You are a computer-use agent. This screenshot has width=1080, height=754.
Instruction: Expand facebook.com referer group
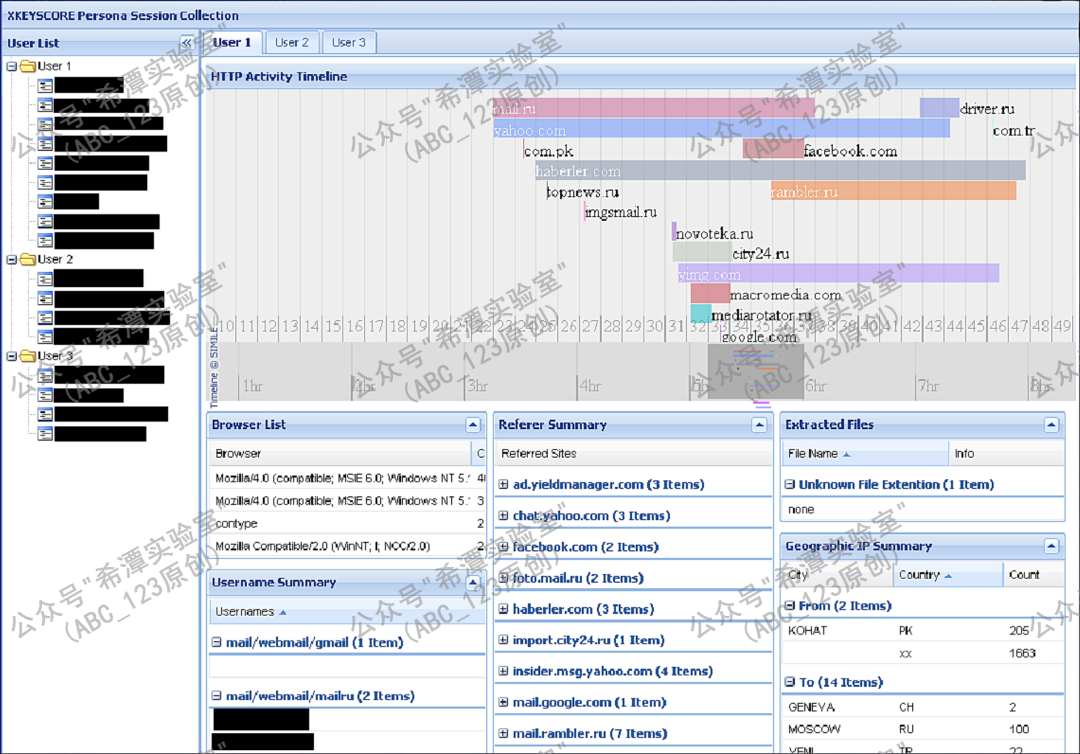[503, 547]
